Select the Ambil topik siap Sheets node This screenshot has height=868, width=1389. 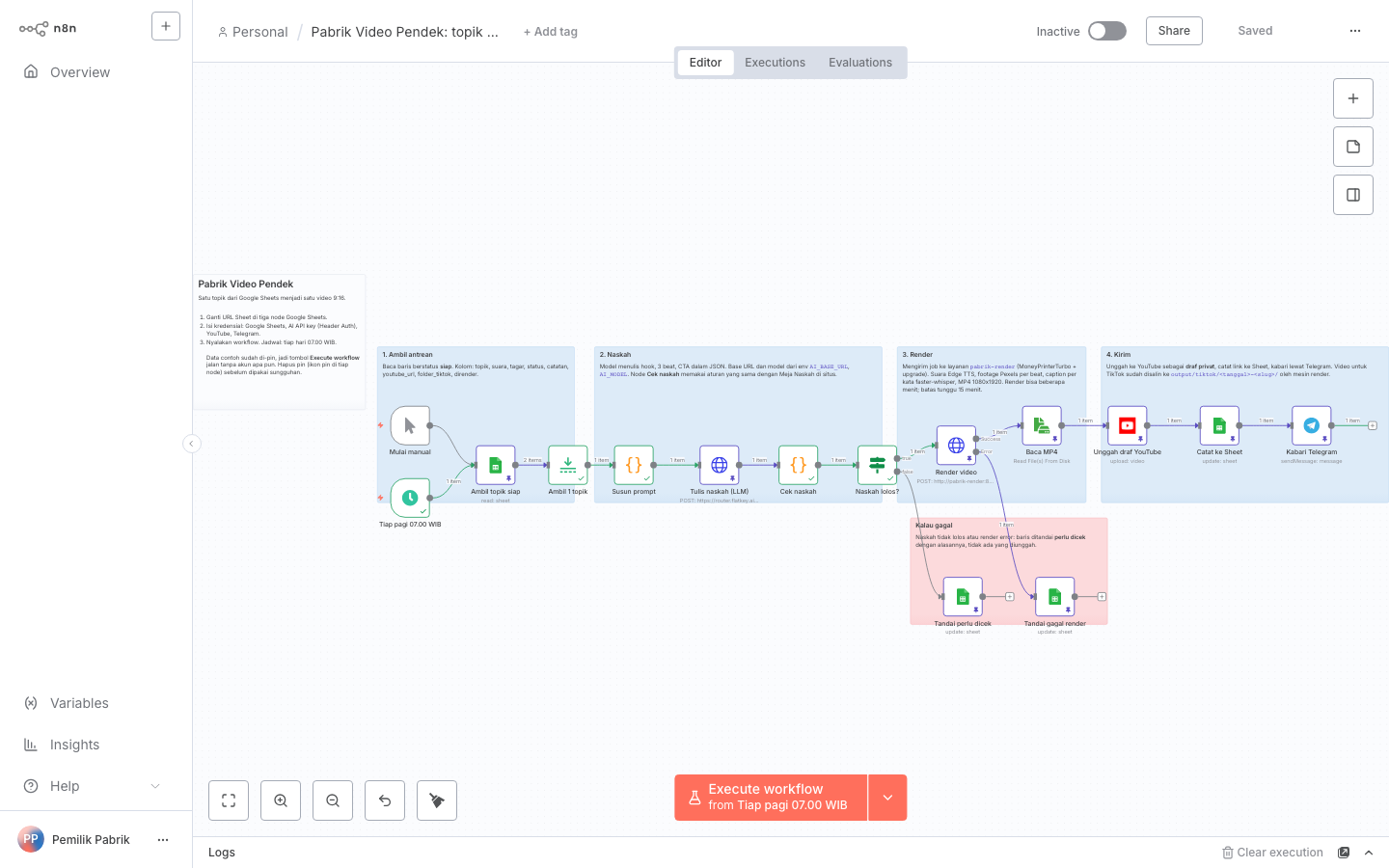(x=496, y=465)
